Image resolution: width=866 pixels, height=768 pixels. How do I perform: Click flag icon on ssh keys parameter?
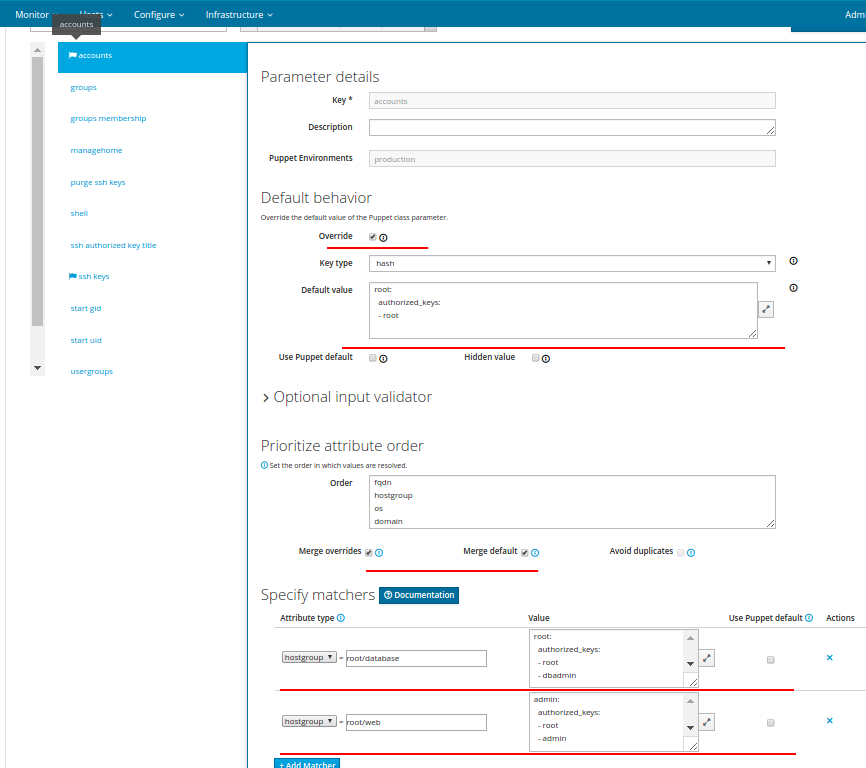pos(72,276)
